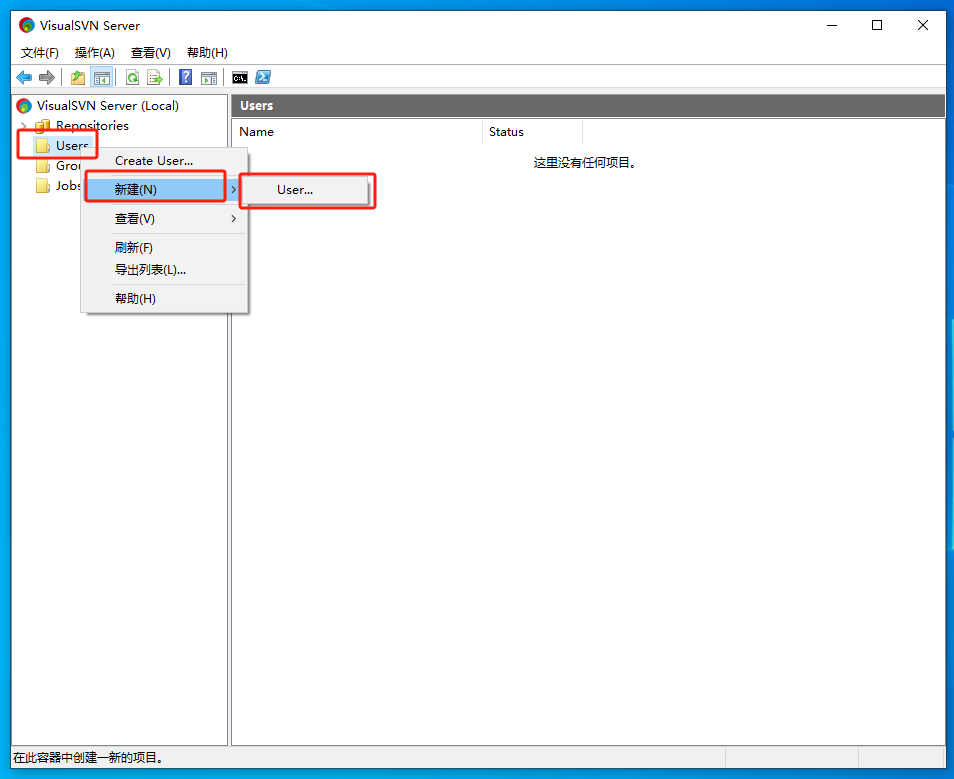
Task: Select the Repositories tree item
Action: click(92, 126)
